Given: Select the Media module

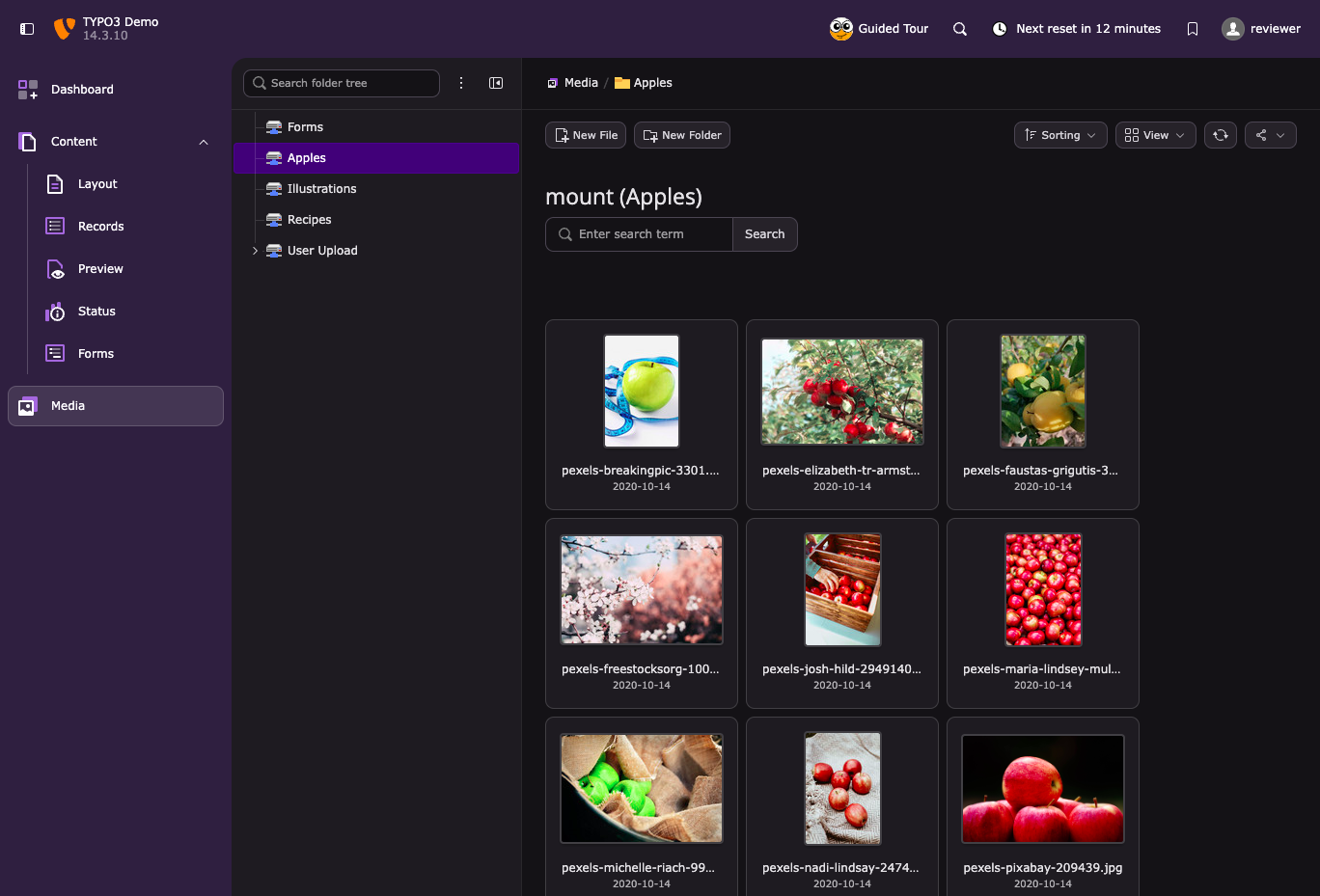Looking at the screenshot, I should (x=116, y=406).
